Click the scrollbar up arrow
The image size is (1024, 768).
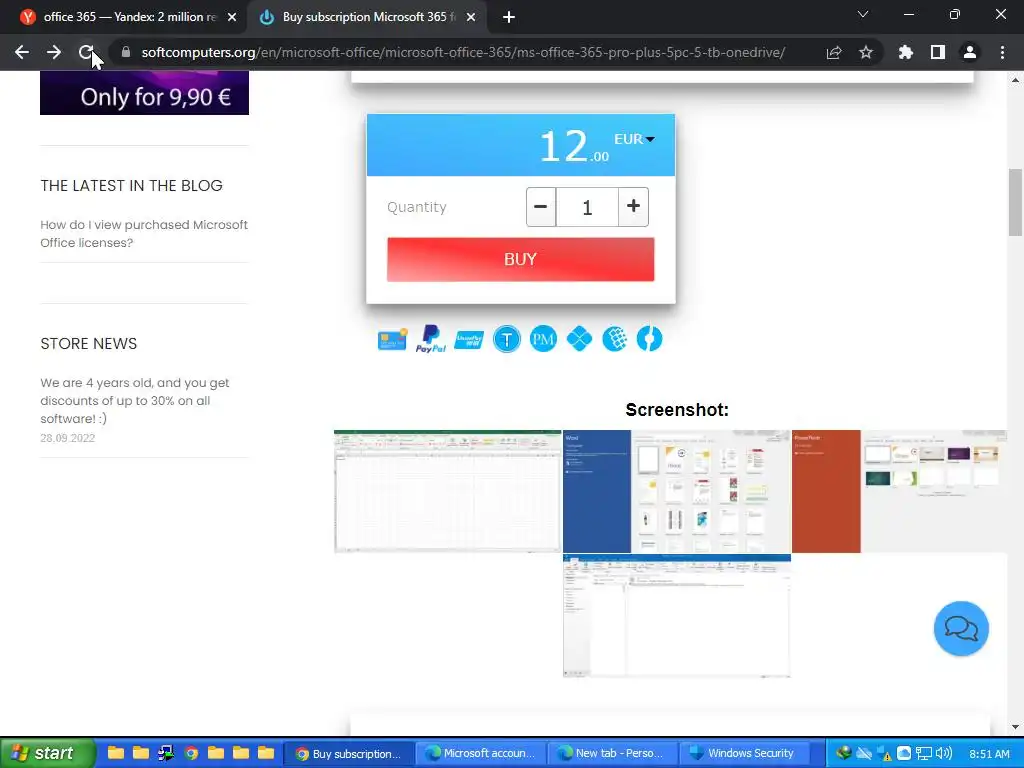coord(1015,80)
